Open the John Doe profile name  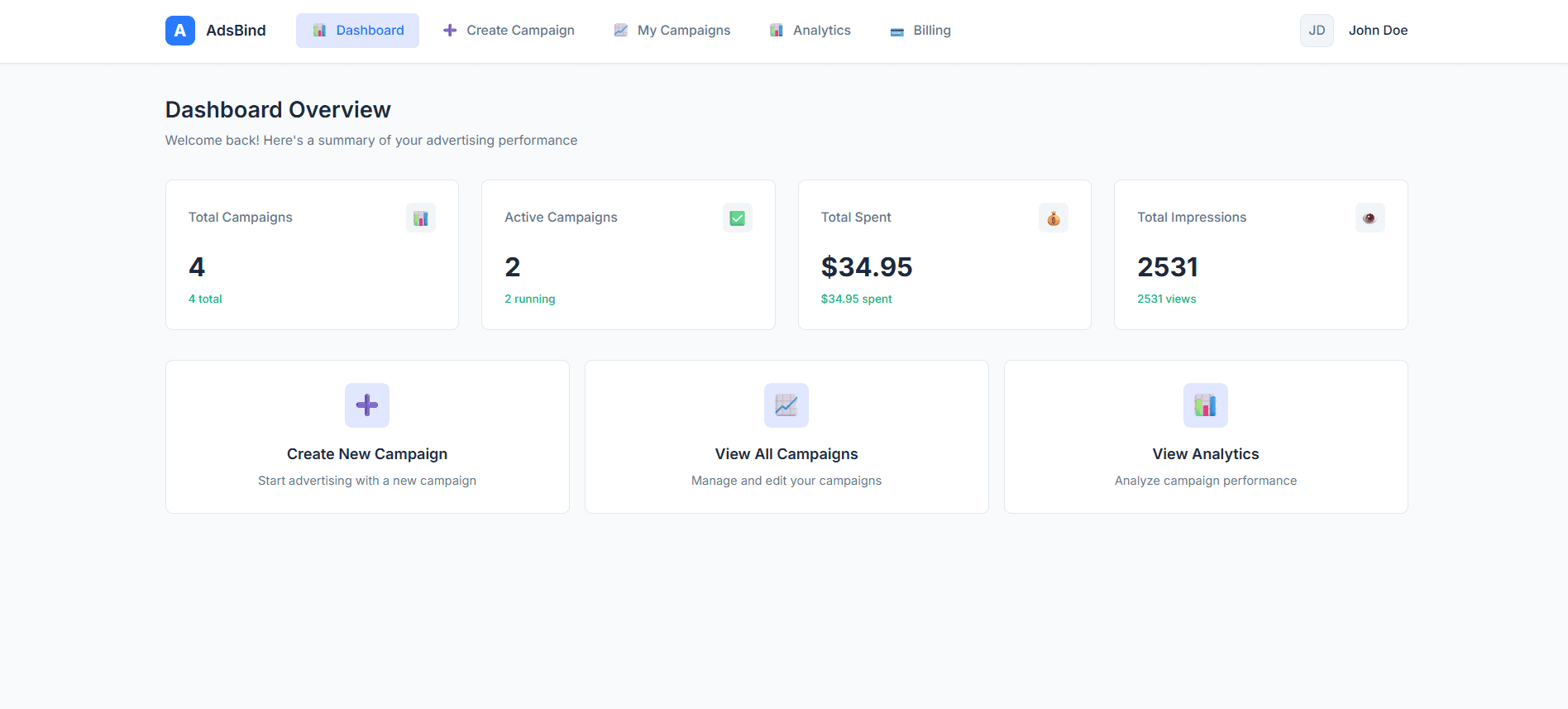pyautogui.click(x=1378, y=31)
